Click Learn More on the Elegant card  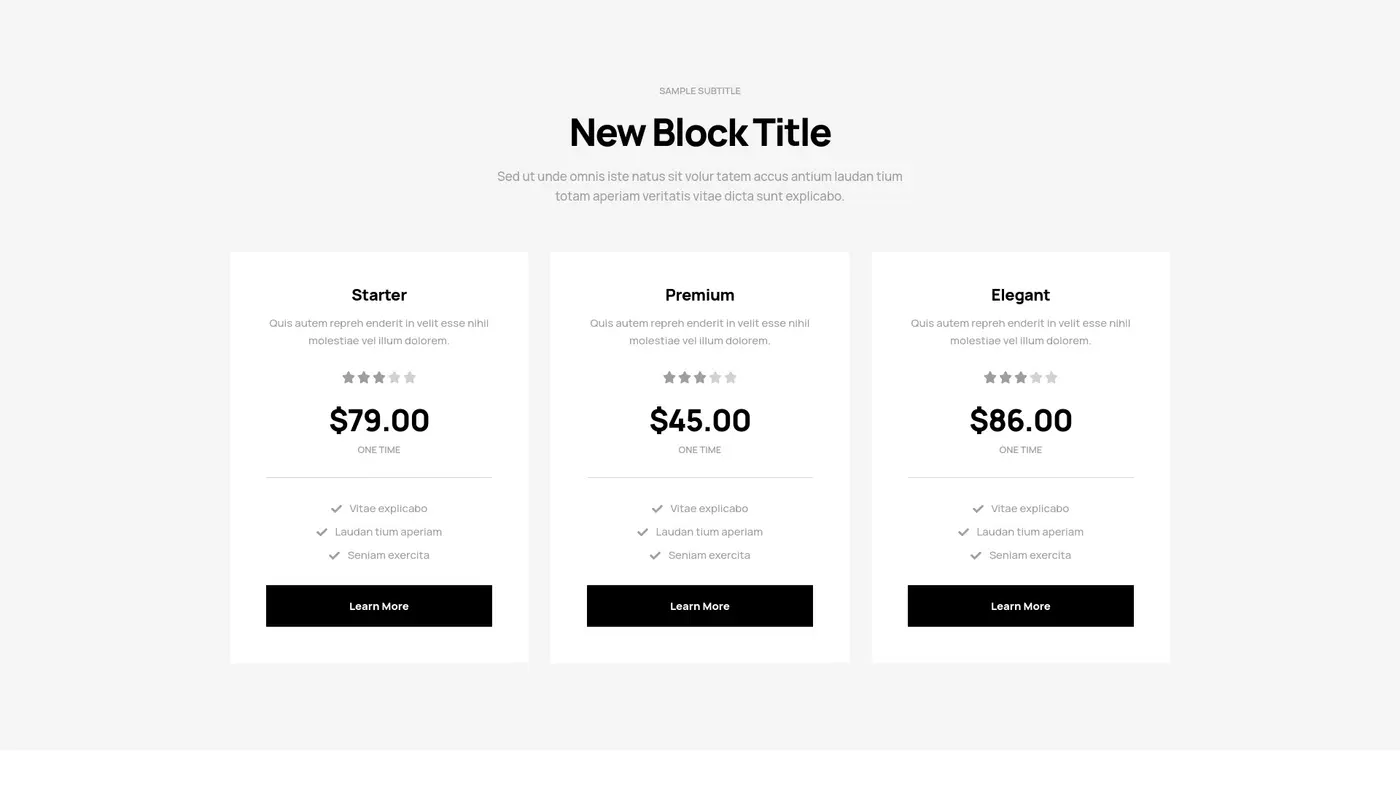tap(1020, 605)
